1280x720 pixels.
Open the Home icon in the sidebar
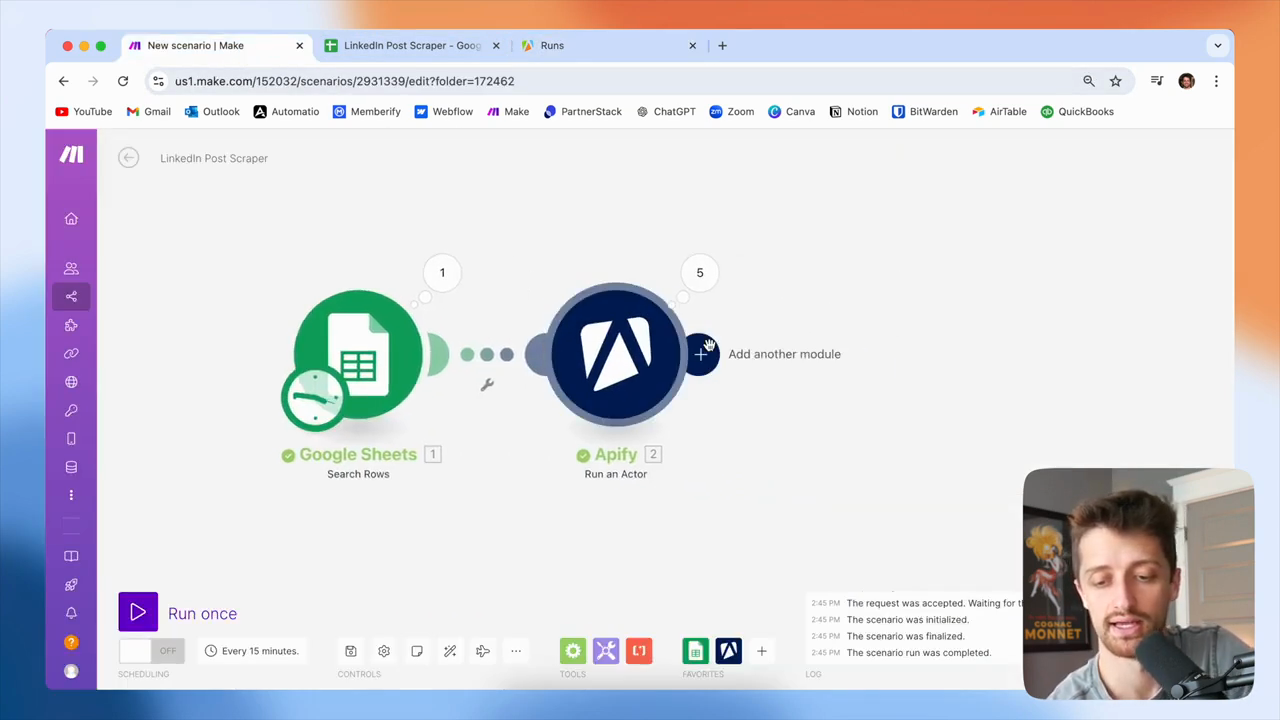point(71,219)
